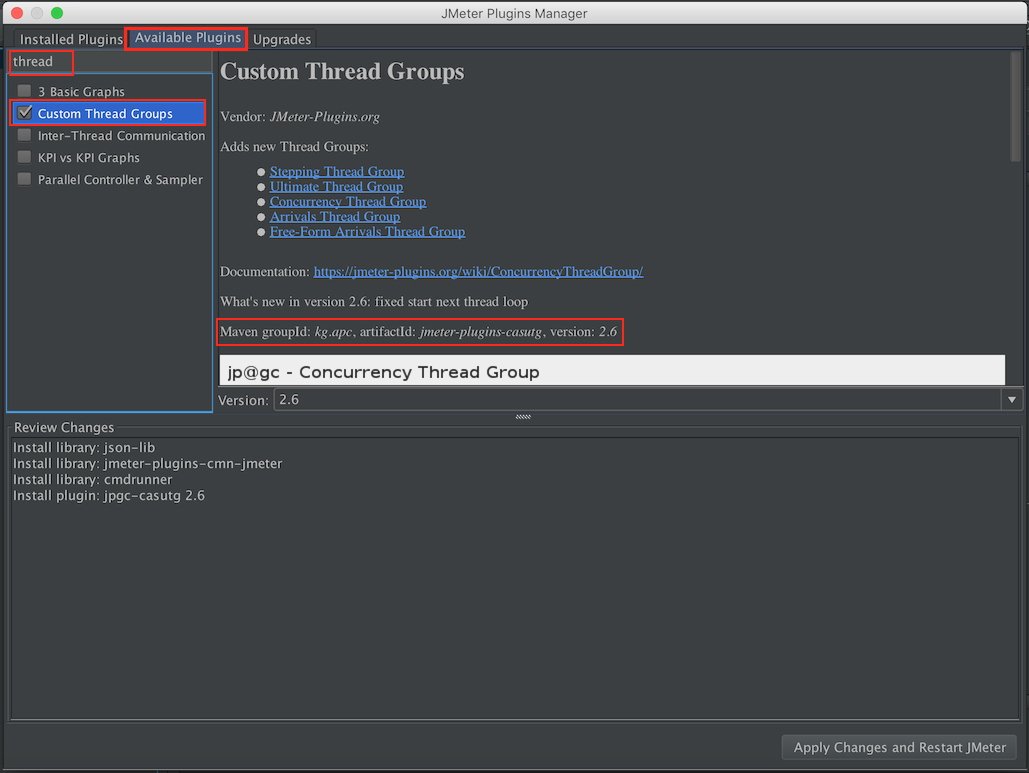The height and width of the screenshot is (773, 1029).
Task: Uncheck the Custom Thread Groups checkbox
Action: click(x=24, y=113)
